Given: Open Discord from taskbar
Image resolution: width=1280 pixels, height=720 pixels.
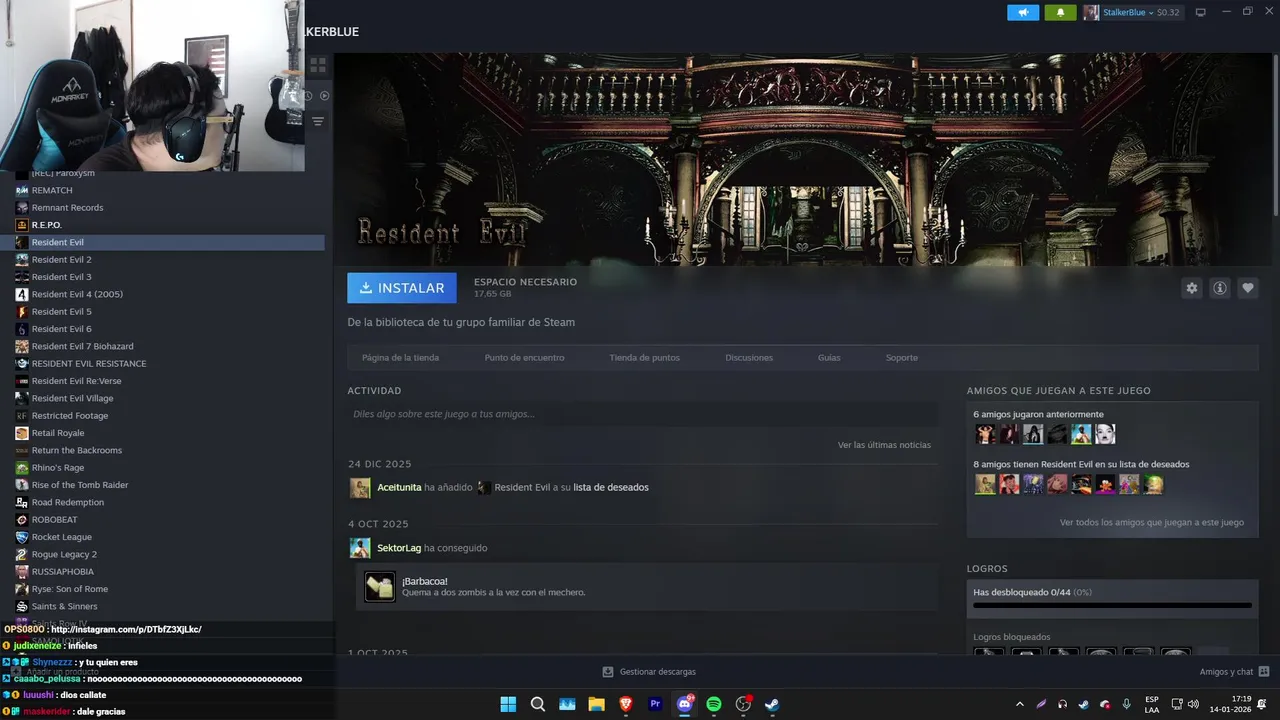Looking at the screenshot, I should [x=685, y=704].
